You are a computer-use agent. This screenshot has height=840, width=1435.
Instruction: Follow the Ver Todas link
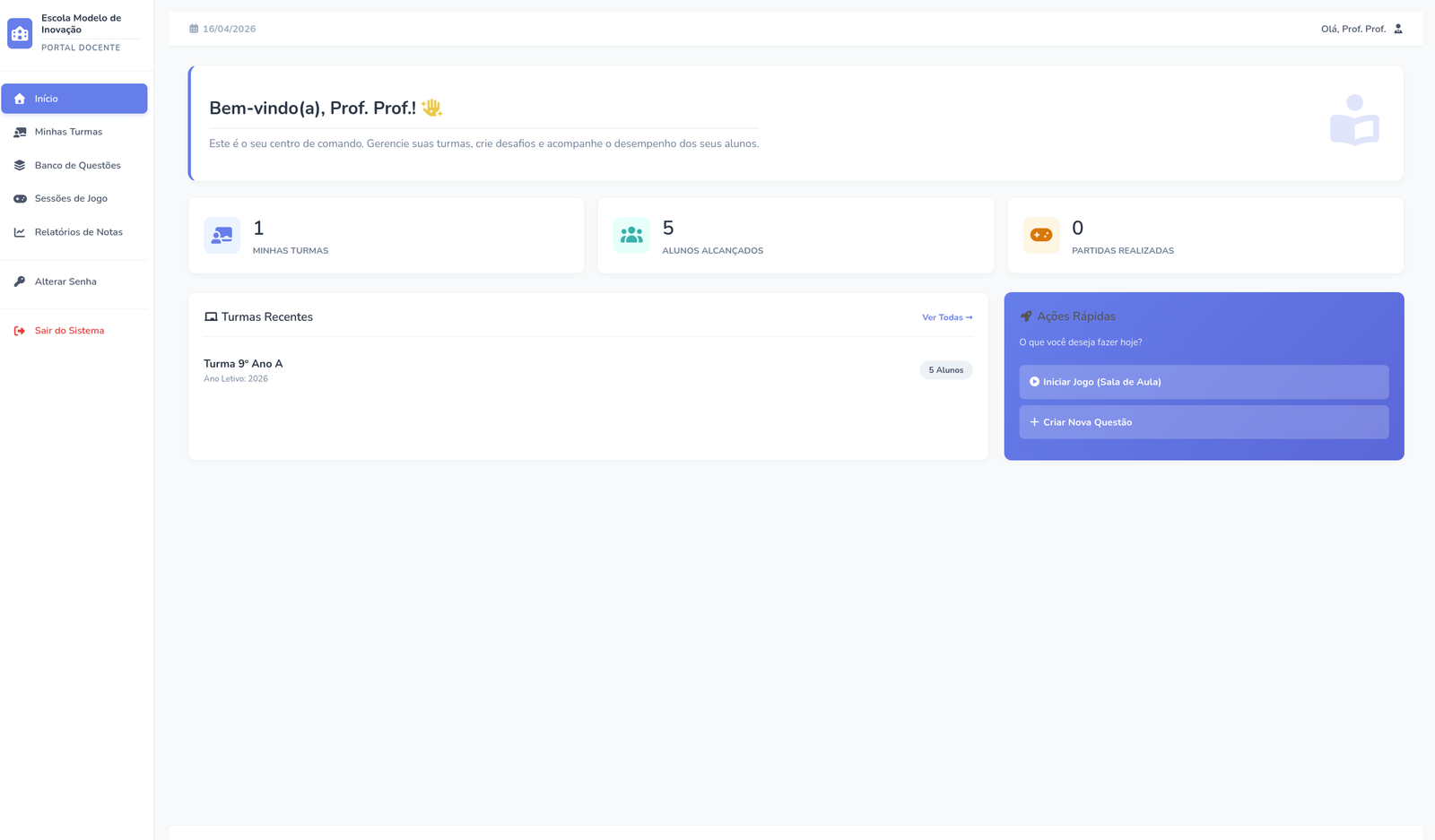tap(946, 317)
